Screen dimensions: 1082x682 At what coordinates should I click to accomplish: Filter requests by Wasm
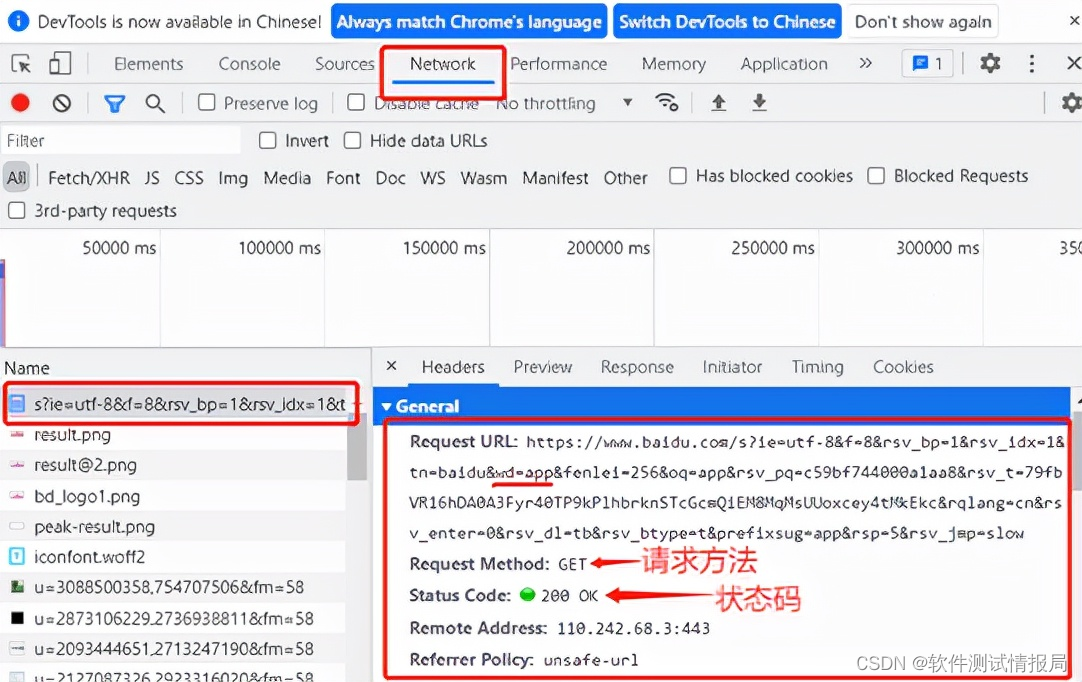pyautogui.click(x=484, y=178)
